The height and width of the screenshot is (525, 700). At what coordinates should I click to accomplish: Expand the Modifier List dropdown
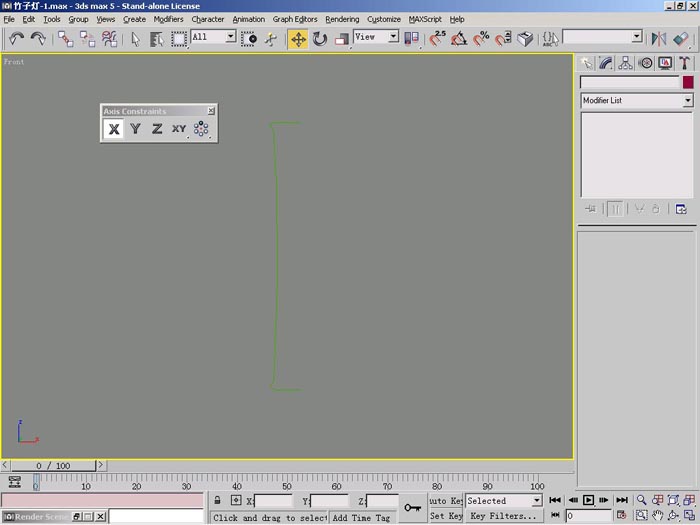688,100
